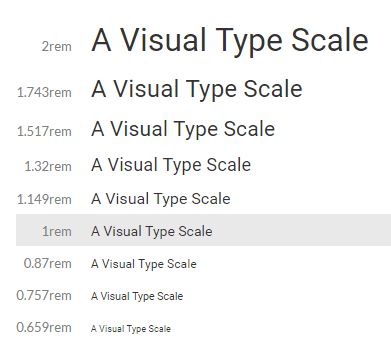Click the 1.517rem size label
391x362 pixels.
pyautogui.click(x=44, y=131)
